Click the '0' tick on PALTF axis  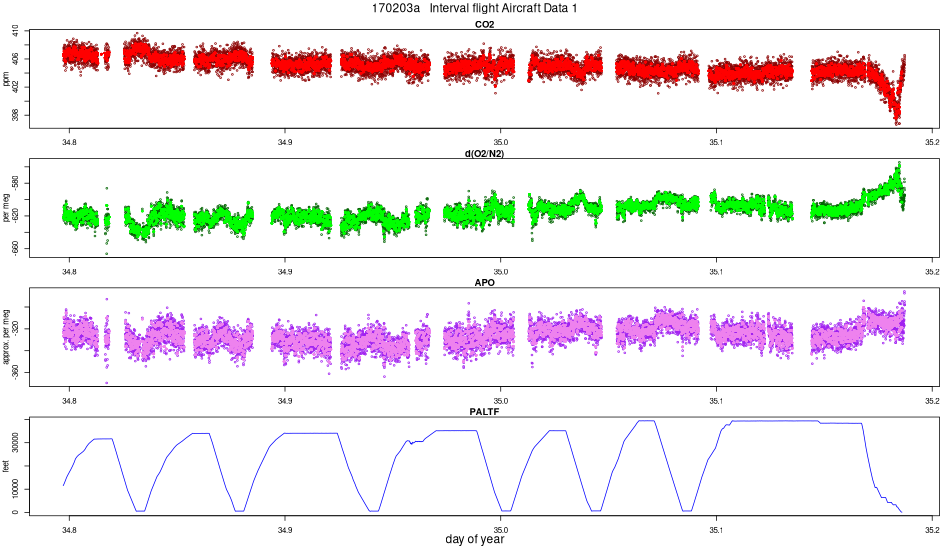click(15, 512)
